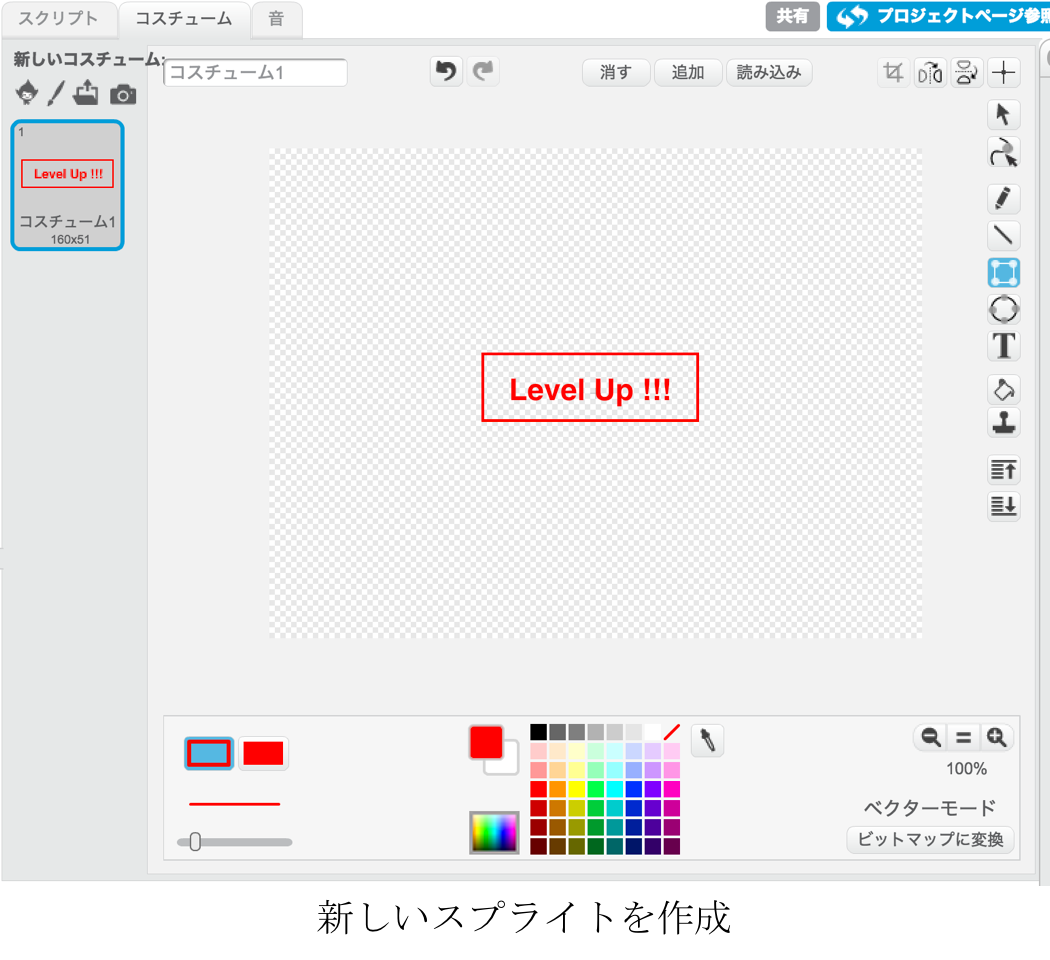The image size is (1050, 960).
Task: Select the arrow Select tool
Action: point(1003,114)
